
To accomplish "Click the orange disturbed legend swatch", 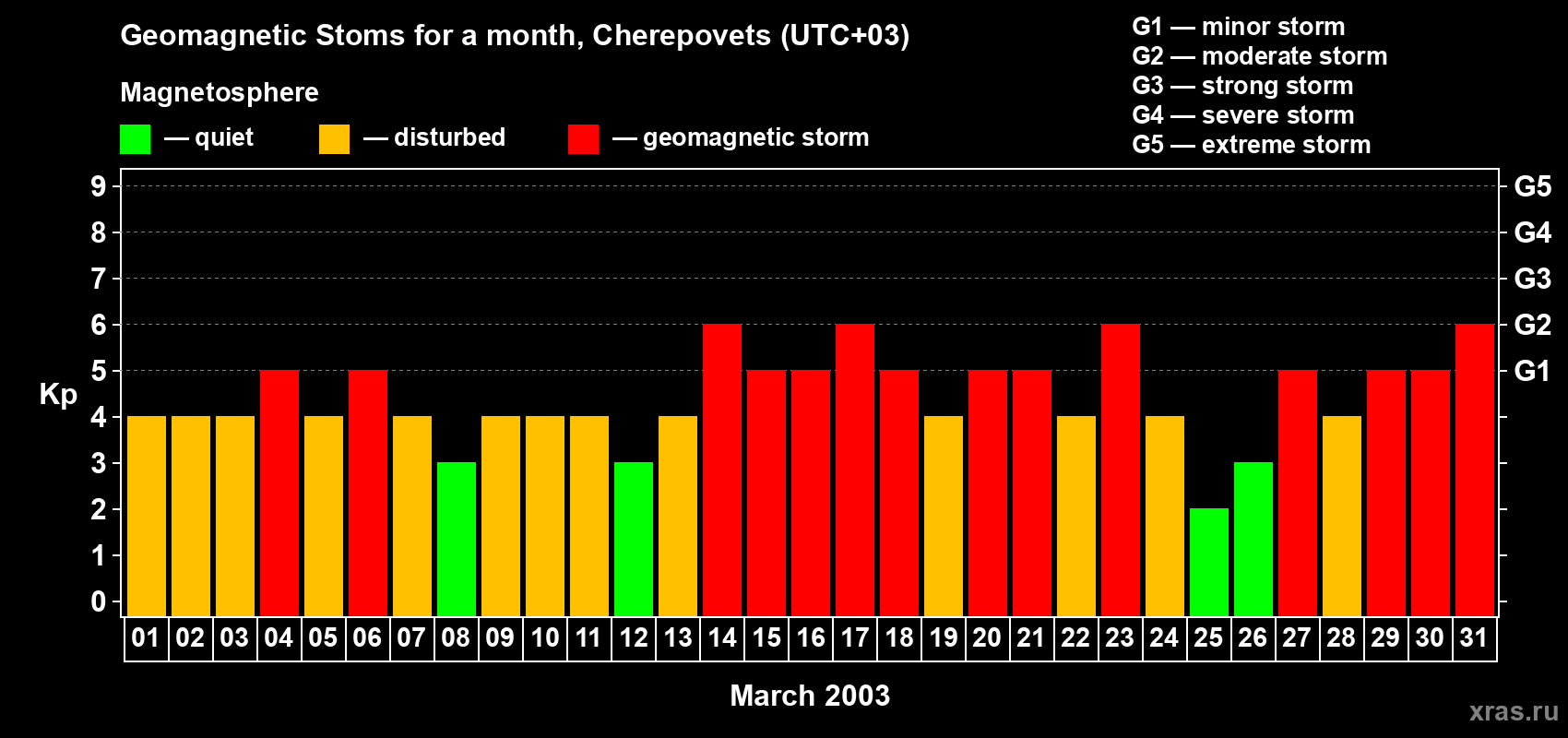I will pos(334,139).
